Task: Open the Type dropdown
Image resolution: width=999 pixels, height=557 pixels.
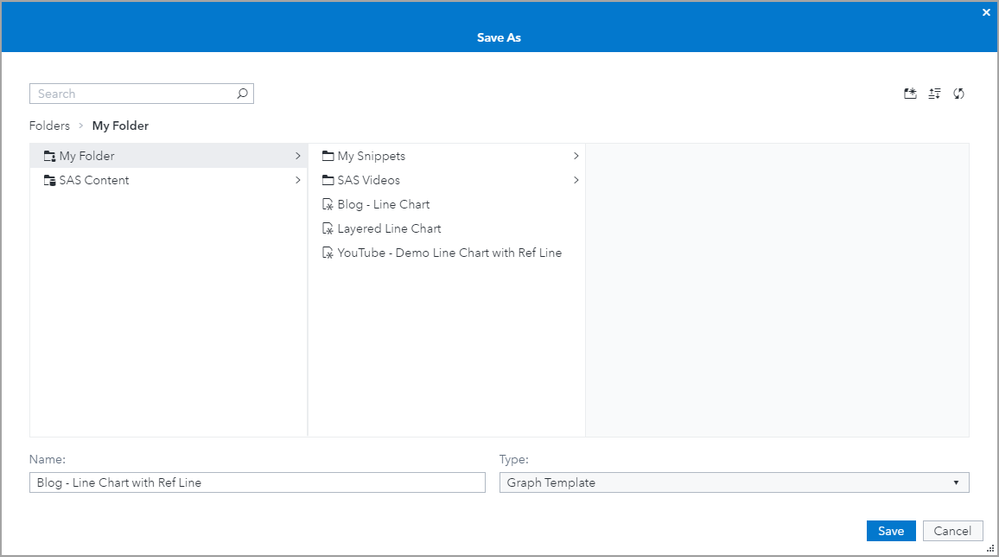Action: (734, 483)
